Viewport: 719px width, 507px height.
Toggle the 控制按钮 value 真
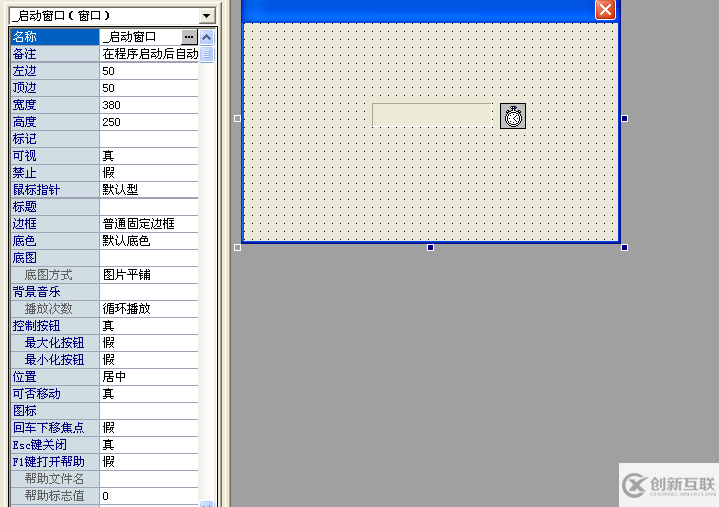[x=149, y=326]
